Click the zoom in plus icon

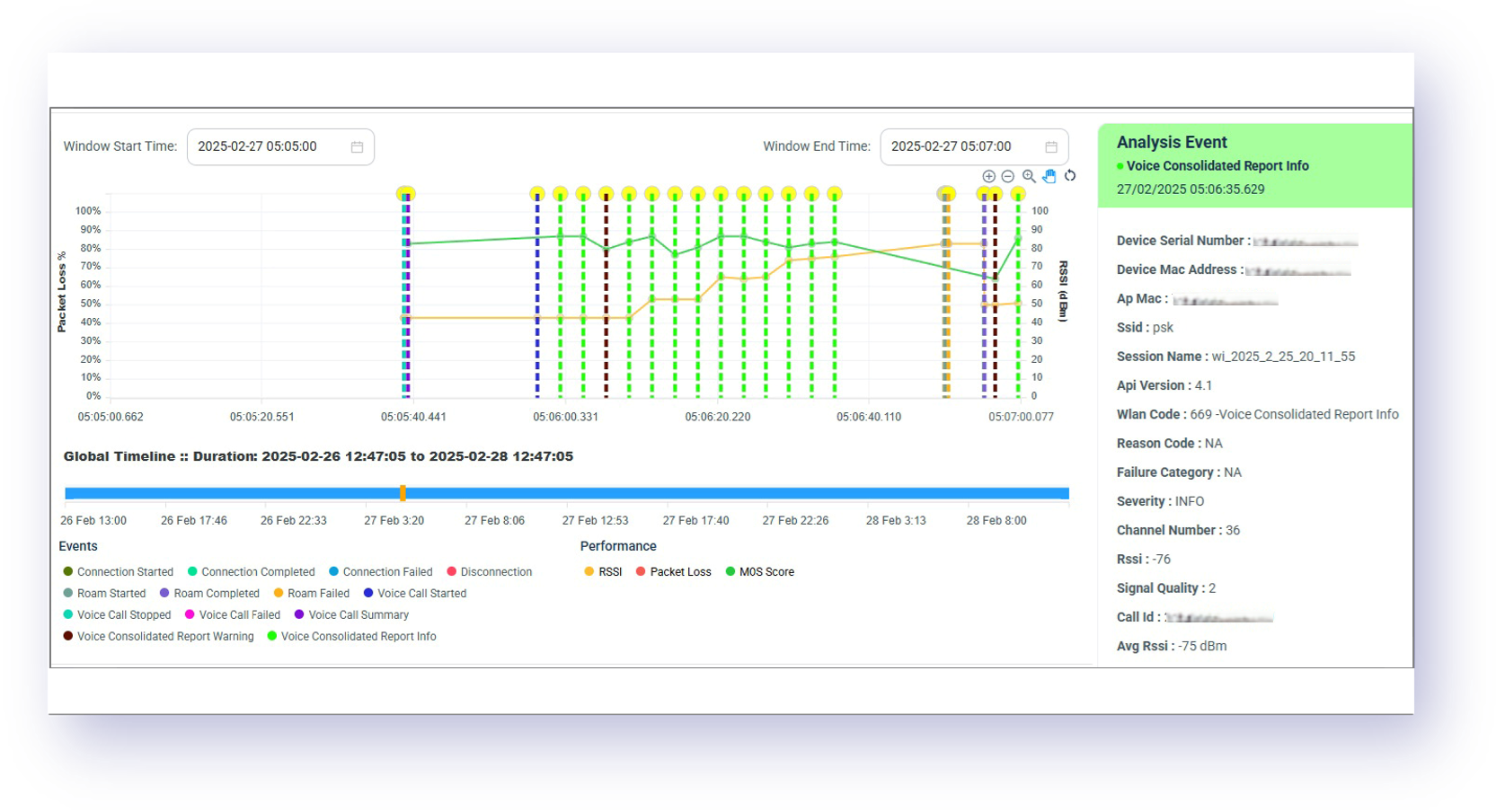pyautogui.click(x=988, y=177)
